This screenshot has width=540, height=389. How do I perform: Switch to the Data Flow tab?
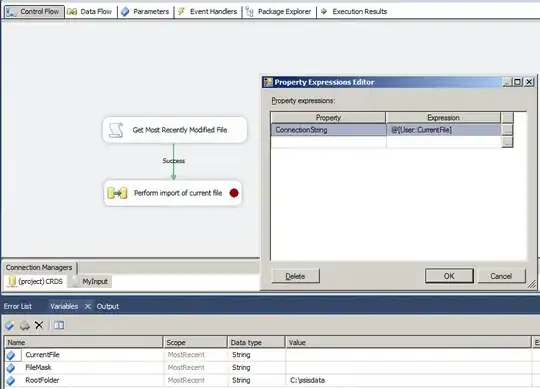pos(90,11)
